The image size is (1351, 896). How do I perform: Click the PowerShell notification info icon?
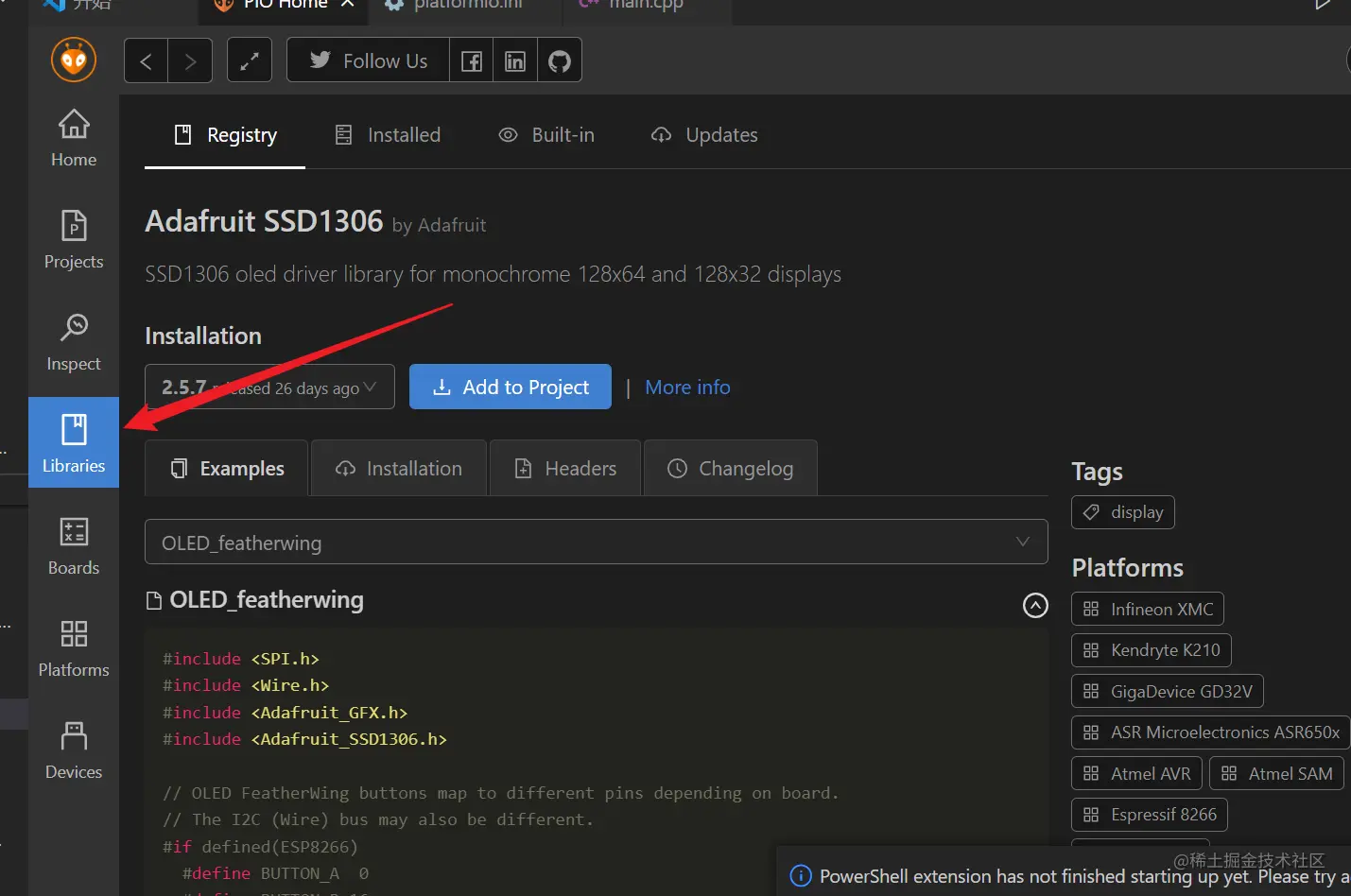click(x=801, y=876)
